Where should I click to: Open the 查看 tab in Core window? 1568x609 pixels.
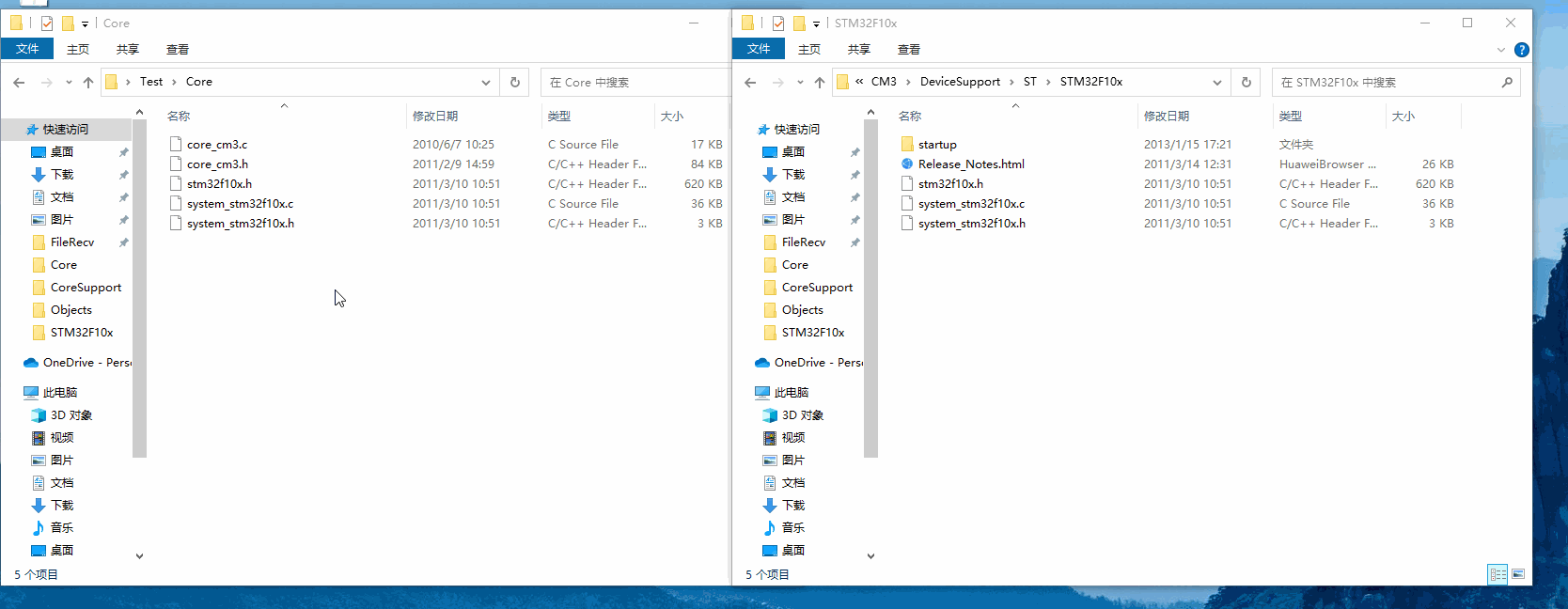tap(178, 49)
